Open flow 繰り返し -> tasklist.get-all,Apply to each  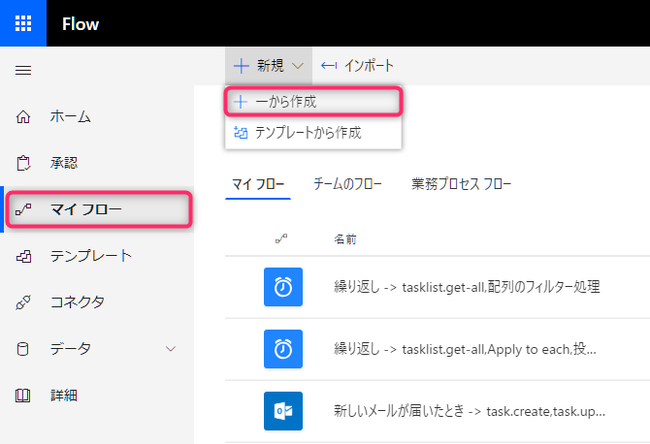pyautogui.click(x=465, y=349)
